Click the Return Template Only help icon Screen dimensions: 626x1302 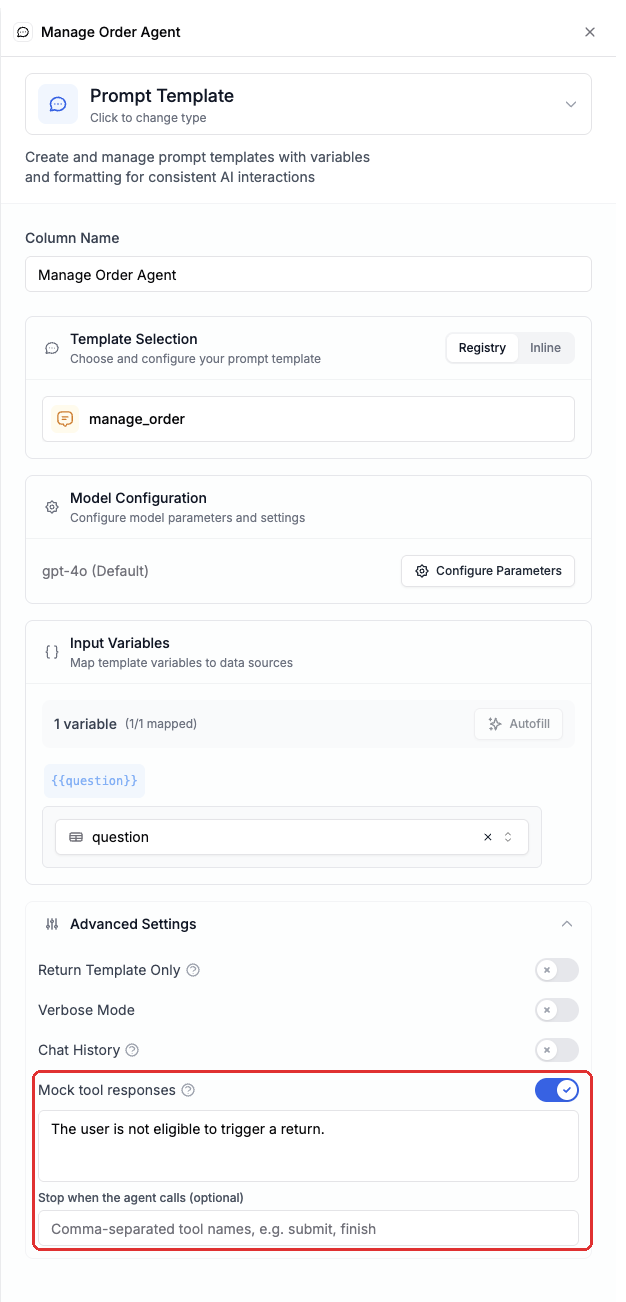[193, 970]
